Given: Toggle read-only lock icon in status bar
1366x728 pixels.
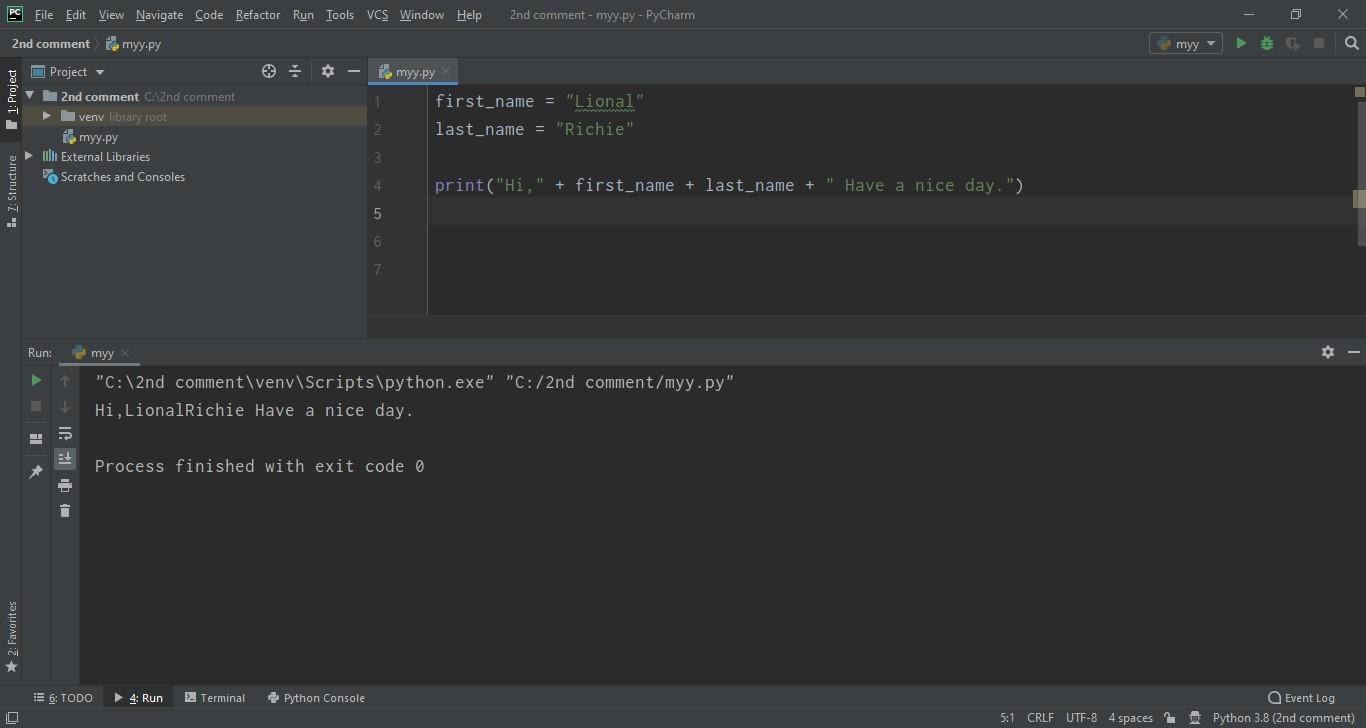Looking at the screenshot, I should point(1170,718).
